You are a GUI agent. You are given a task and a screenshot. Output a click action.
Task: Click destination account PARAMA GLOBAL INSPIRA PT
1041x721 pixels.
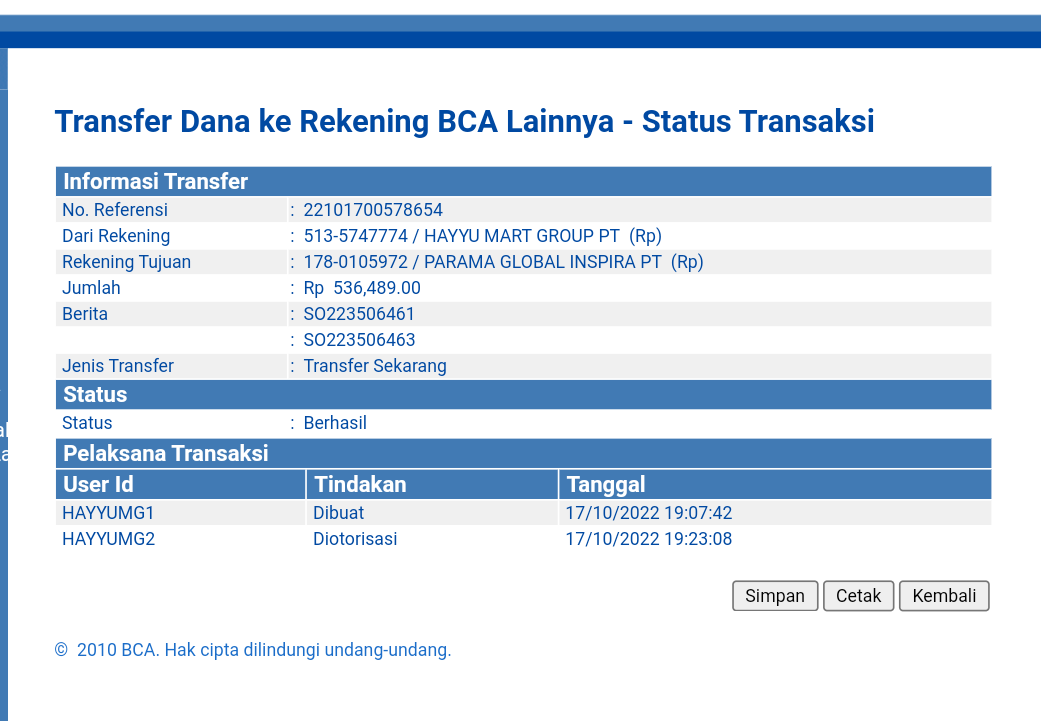click(x=503, y=262)
